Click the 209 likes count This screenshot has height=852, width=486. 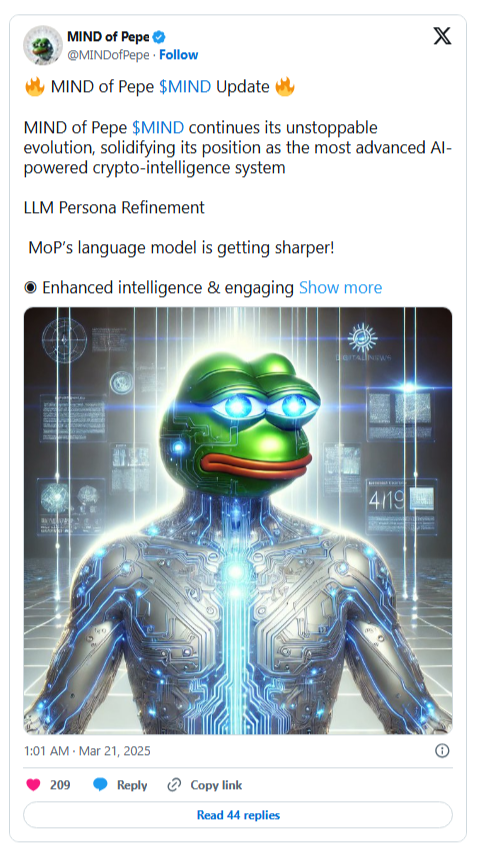coord(60,785)
